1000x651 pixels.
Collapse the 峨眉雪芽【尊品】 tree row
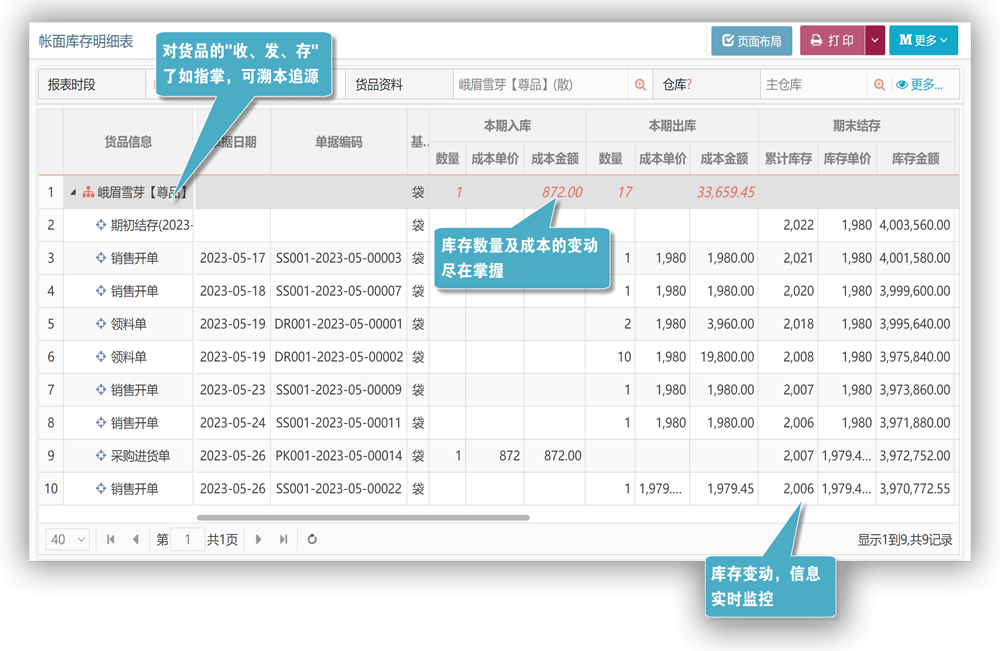(73, 192)
